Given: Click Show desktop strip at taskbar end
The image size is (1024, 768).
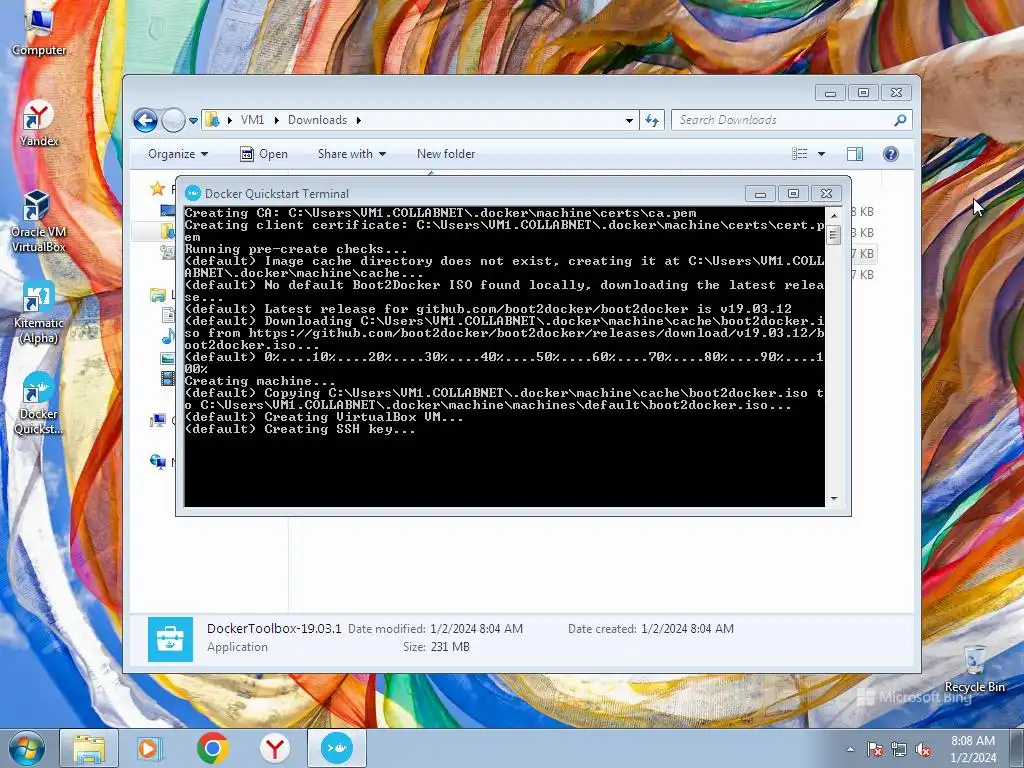Looking at the screenshot, I should pos(1018,749).
